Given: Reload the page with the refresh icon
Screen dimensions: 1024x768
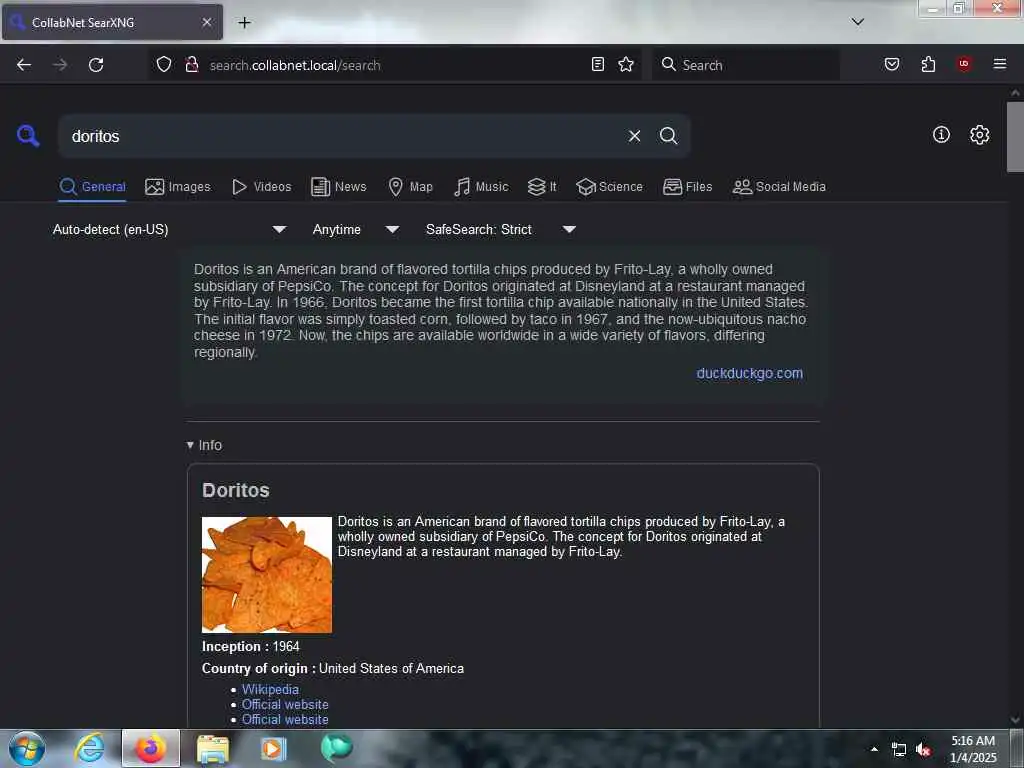Looking at the screenshot, I should [x=96, y=65].
